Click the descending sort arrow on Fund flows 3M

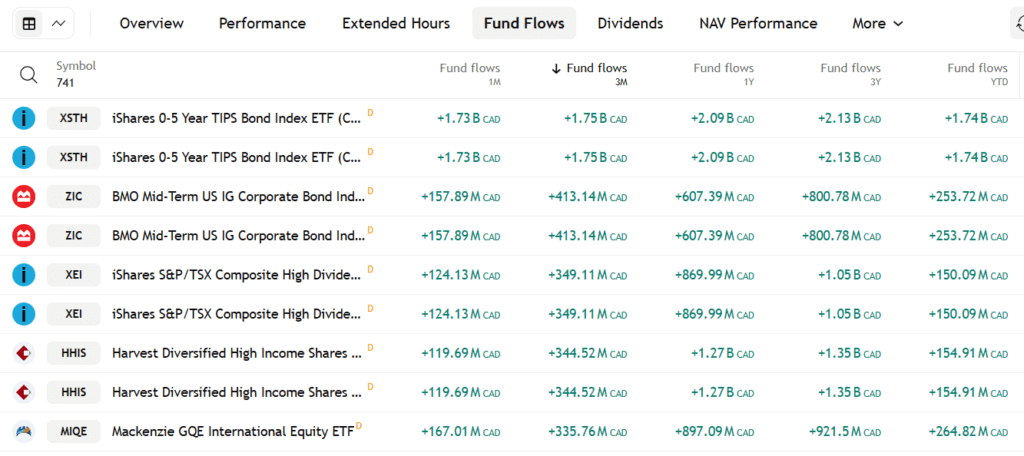pos(556,69)
